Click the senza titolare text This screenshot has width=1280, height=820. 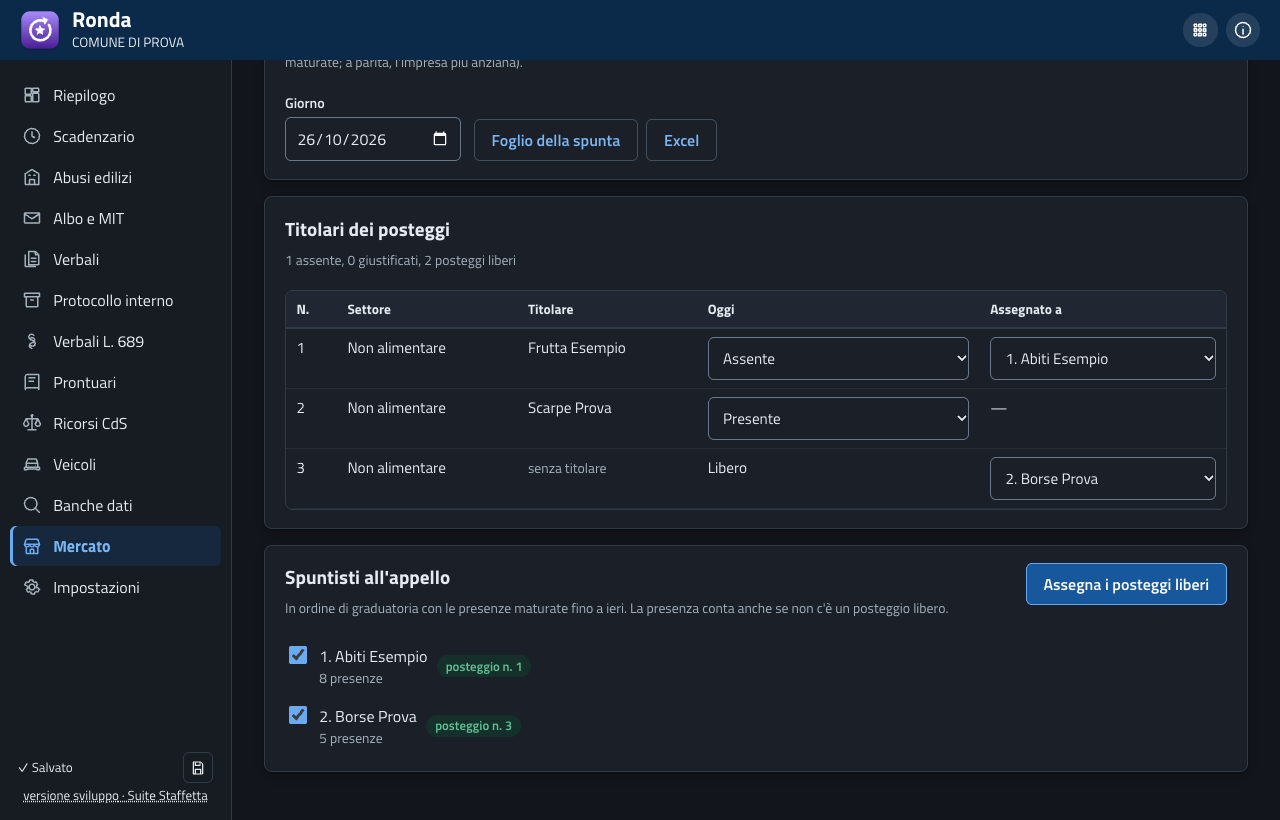click(567, 468)
